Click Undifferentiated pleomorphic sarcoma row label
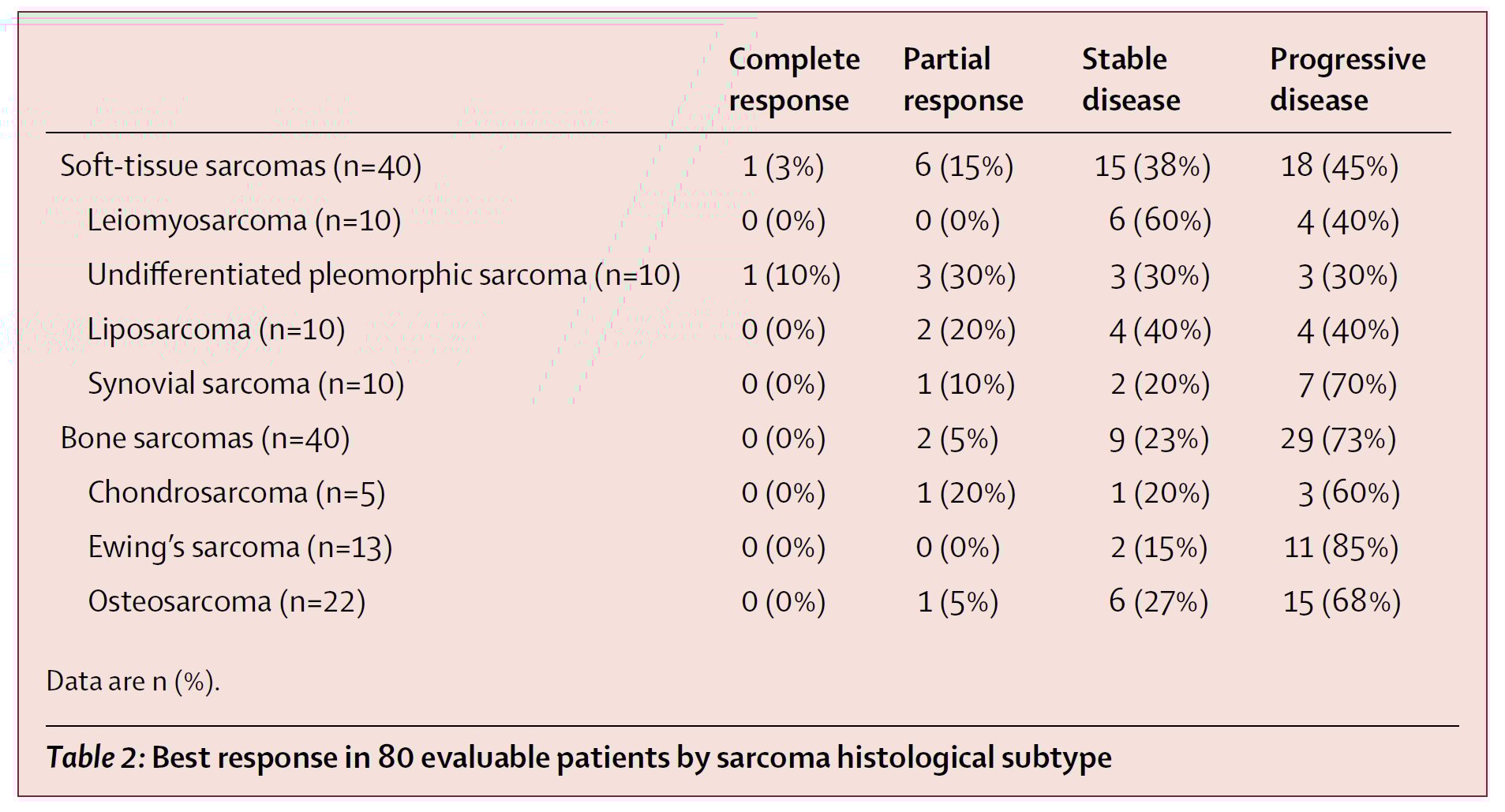 click(x=384, y=275)
